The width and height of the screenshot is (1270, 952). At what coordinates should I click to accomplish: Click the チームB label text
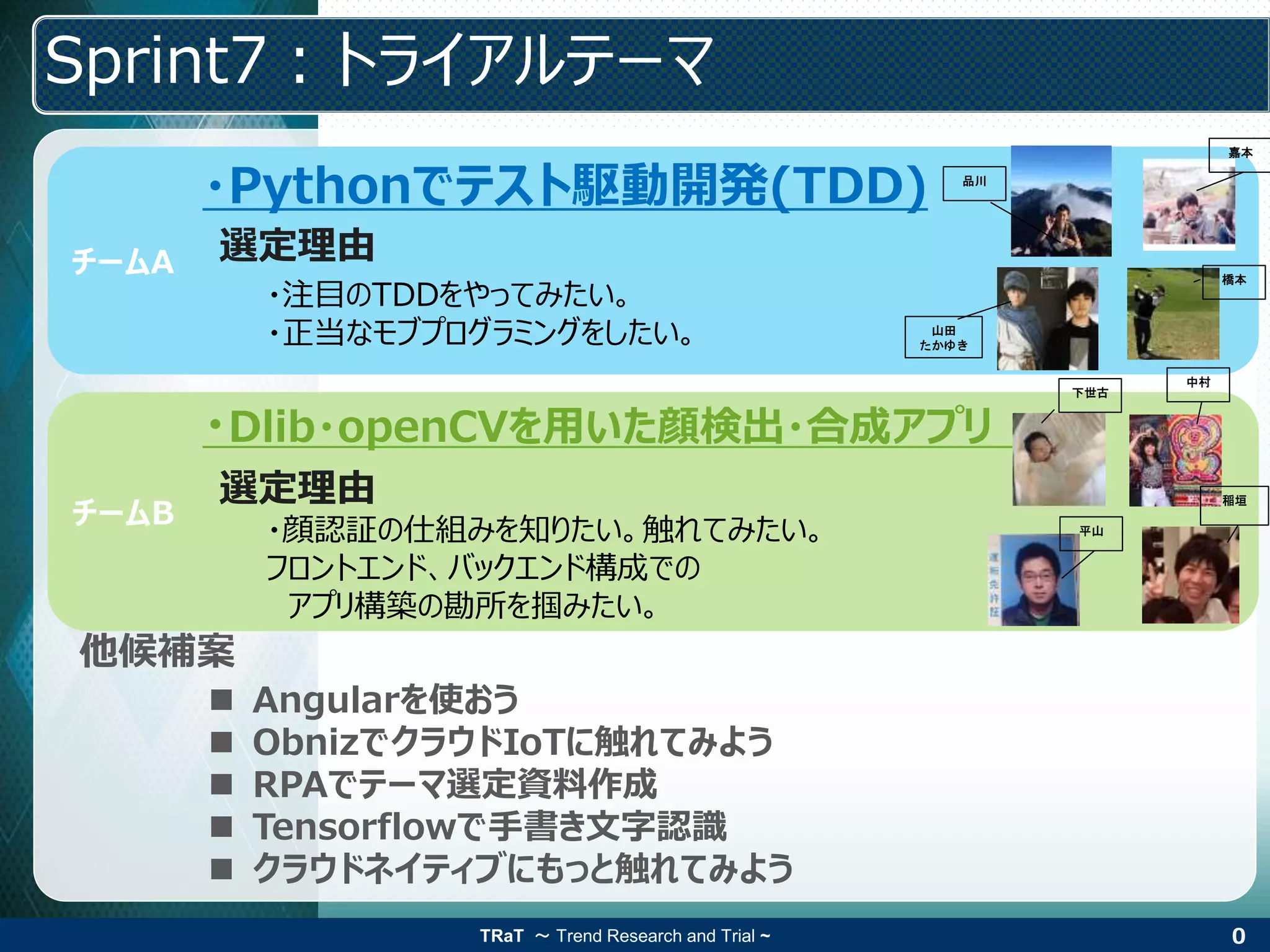pyautogui.click(x=123, y=513)
